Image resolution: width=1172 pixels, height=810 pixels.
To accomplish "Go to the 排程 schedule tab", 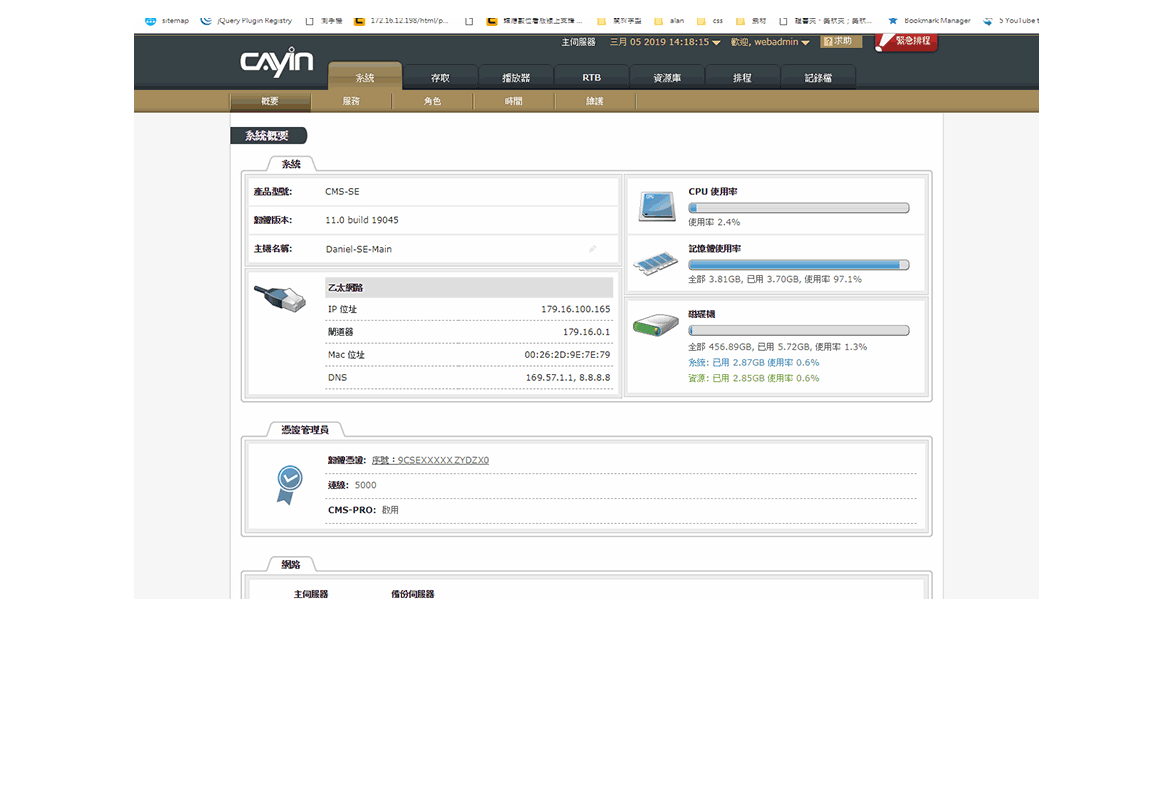I will click(x=742, y=78).
